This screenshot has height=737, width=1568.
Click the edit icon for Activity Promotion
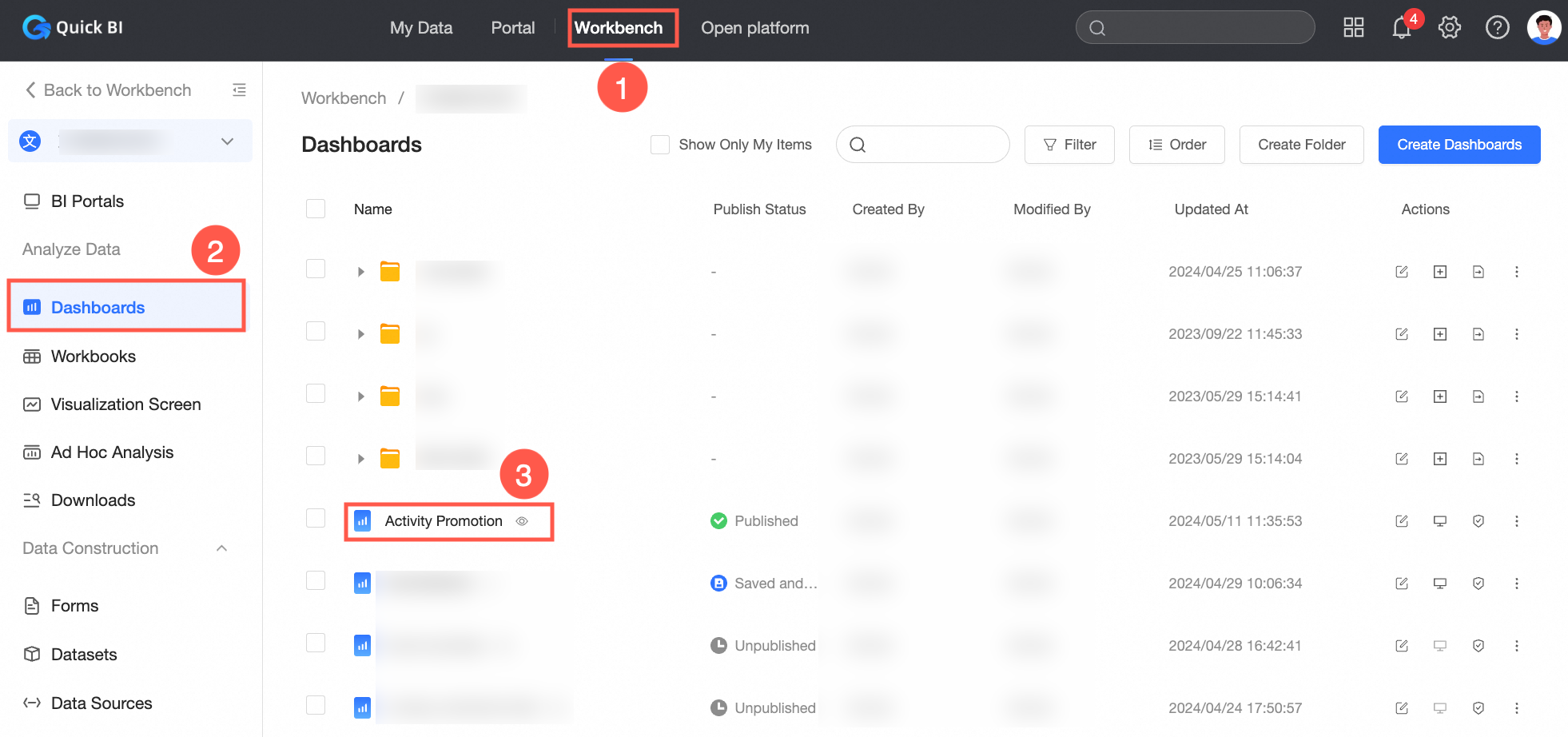pos(1402,521)
